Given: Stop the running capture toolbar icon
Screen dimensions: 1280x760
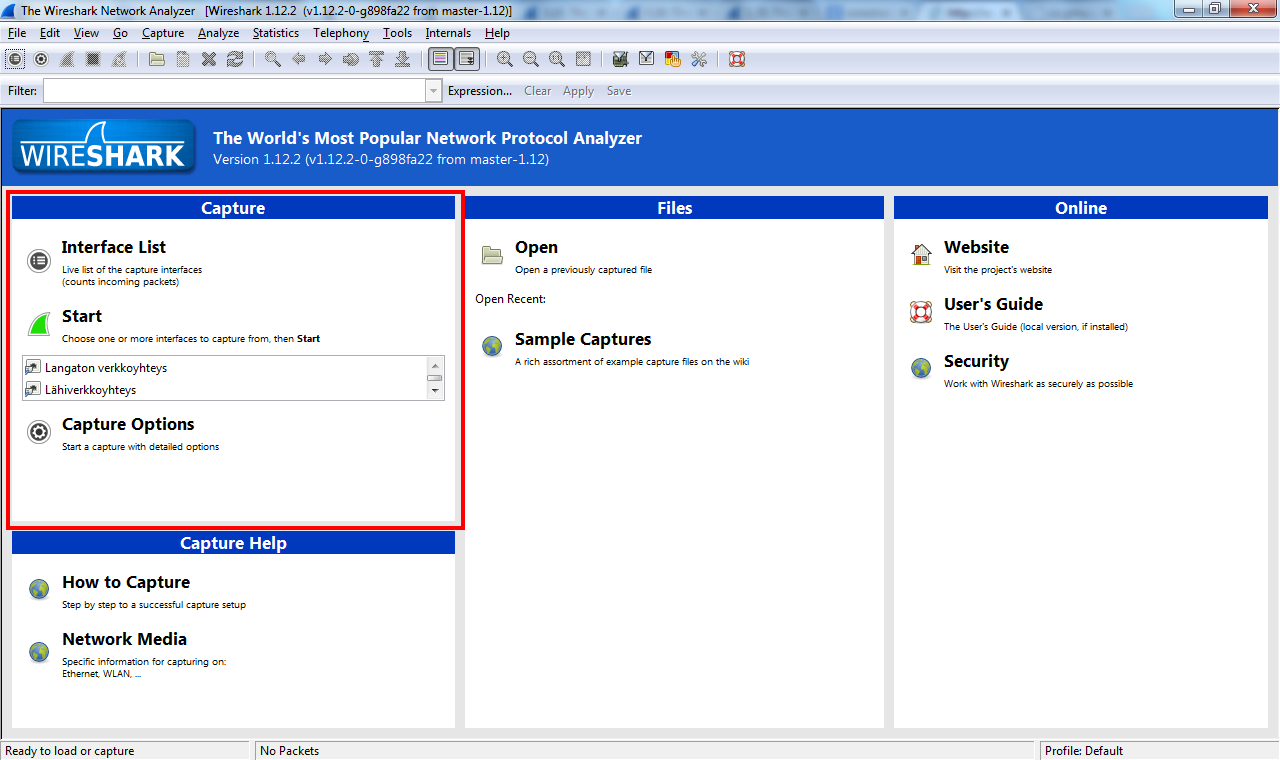Looking at the screenshot, I should click(x=93, y=59).
